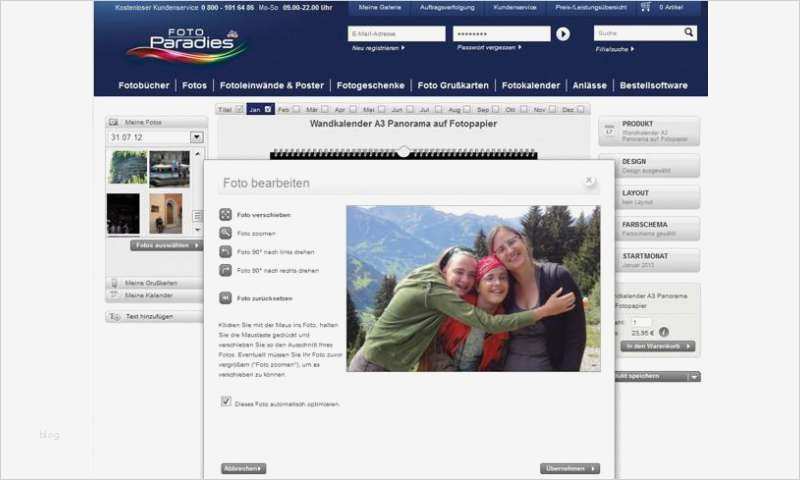This screenshot has height=480, width=800.
Task: Click the Passwort vergessen link
Action: pos(489,47)
